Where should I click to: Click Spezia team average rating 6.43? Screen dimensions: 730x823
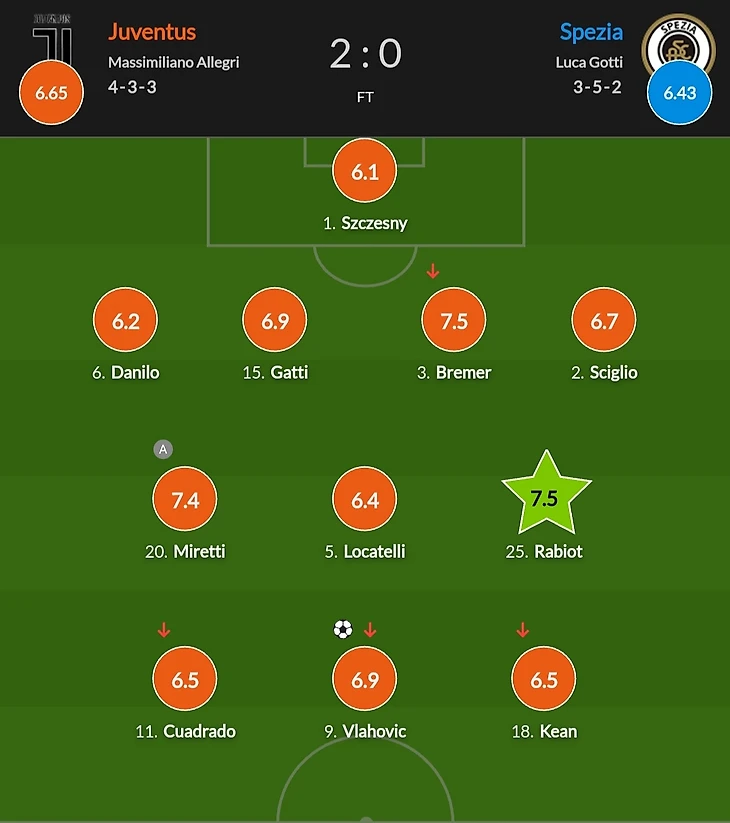679,93
